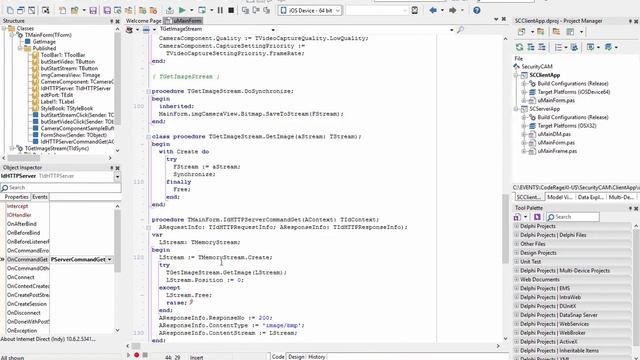Open the Model View tab in Project Manager
The width and height of the screenshot is (640, 360).
pyautogui.click(x=560, y=197)
